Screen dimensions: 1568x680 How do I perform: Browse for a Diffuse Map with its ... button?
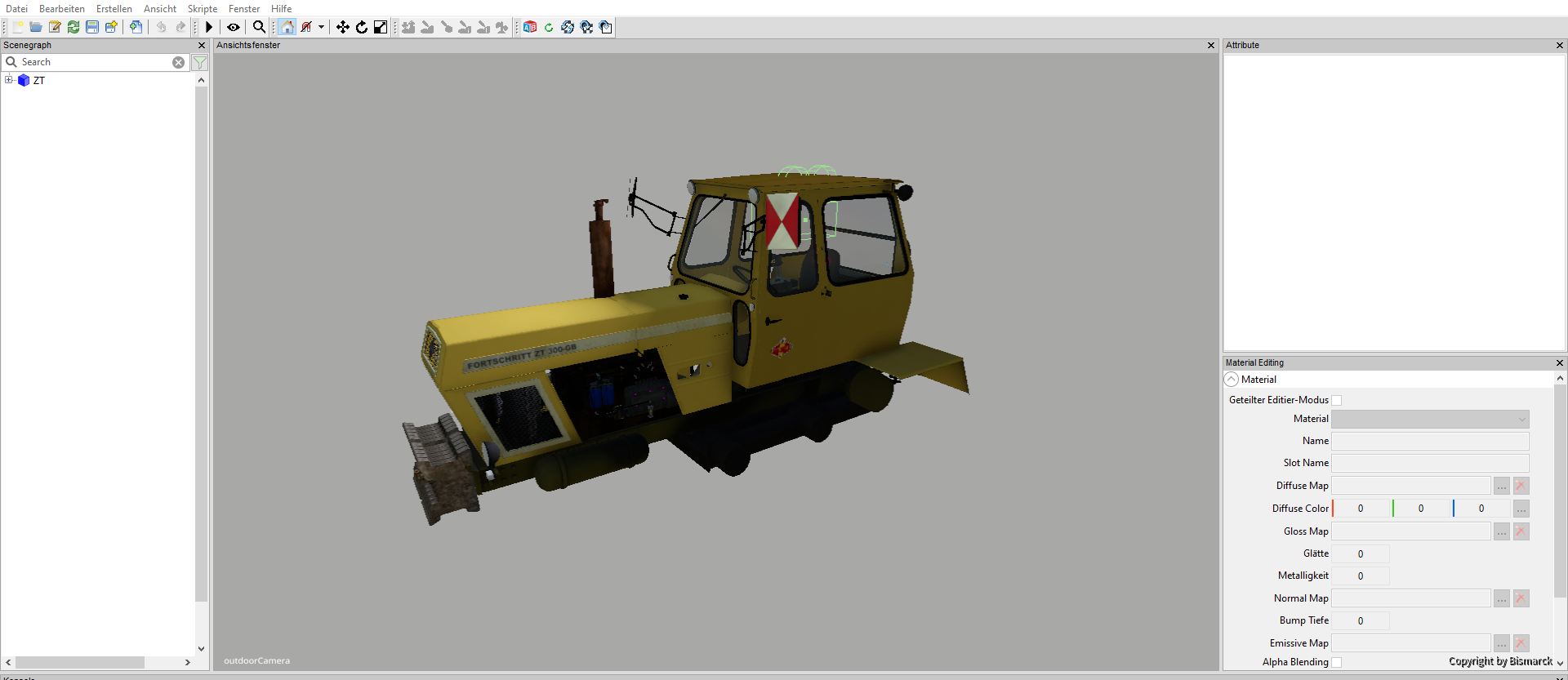click(1501, 486)
